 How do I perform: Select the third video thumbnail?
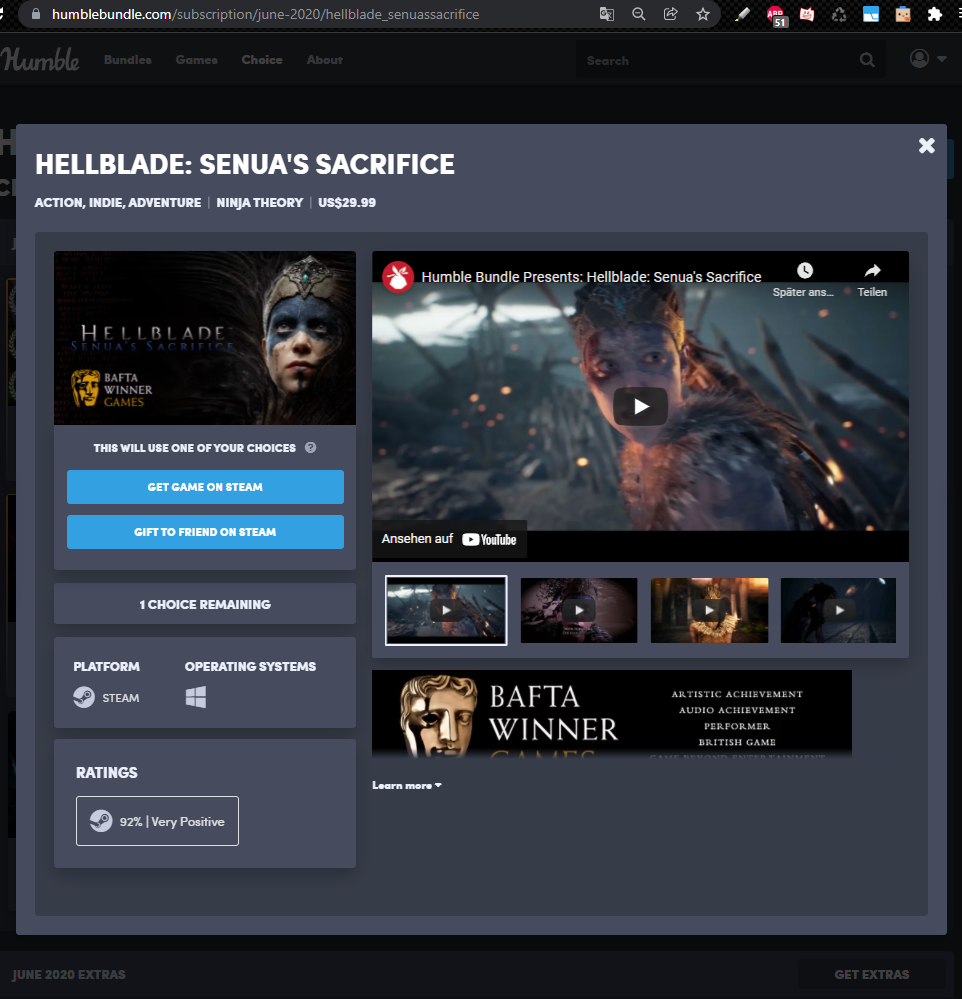tap(709, 610)
